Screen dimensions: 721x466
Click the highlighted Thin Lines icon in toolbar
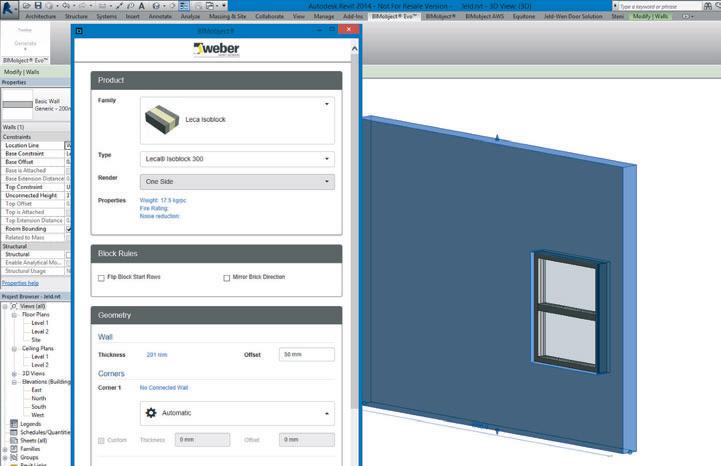(x=184, y=6)
